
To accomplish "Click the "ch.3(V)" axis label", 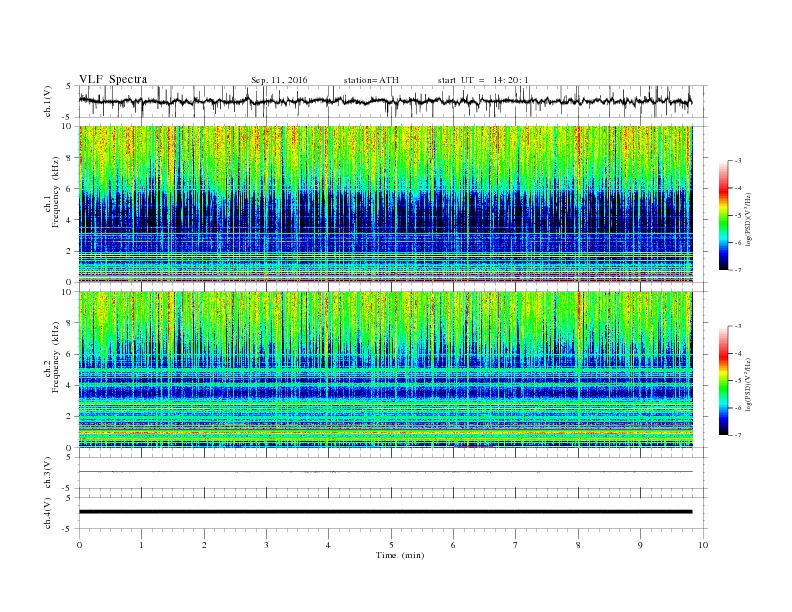I will tap(48, 473).
